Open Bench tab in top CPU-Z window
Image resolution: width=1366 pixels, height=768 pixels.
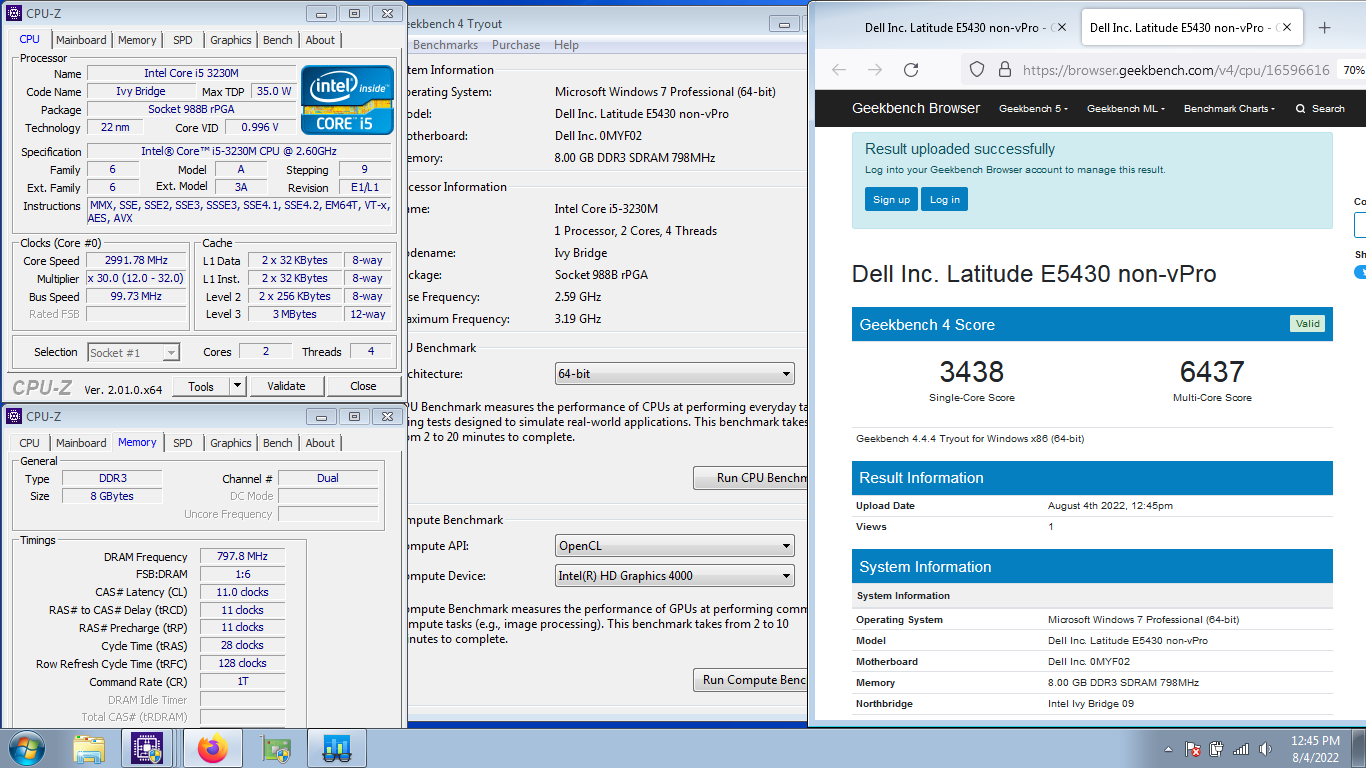(278, 40)
